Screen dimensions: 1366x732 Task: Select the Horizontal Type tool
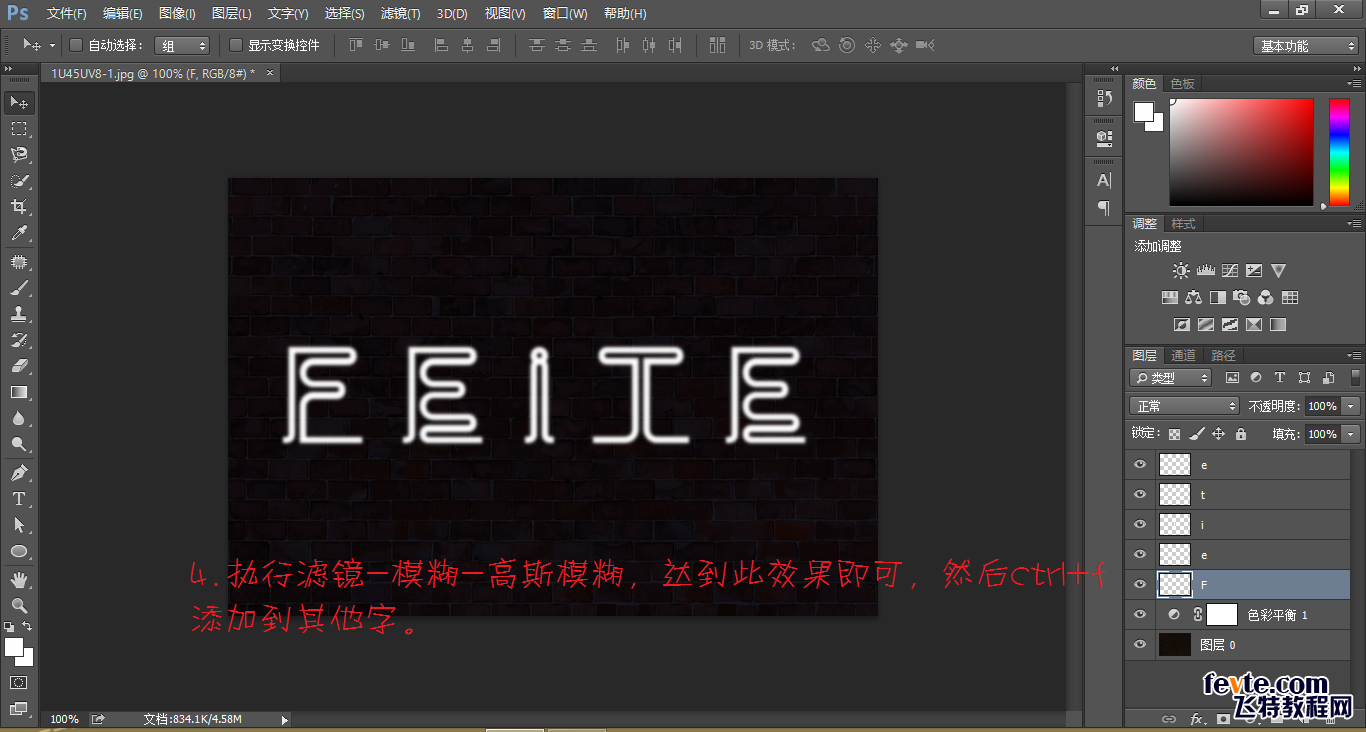[x=19, y=499]
